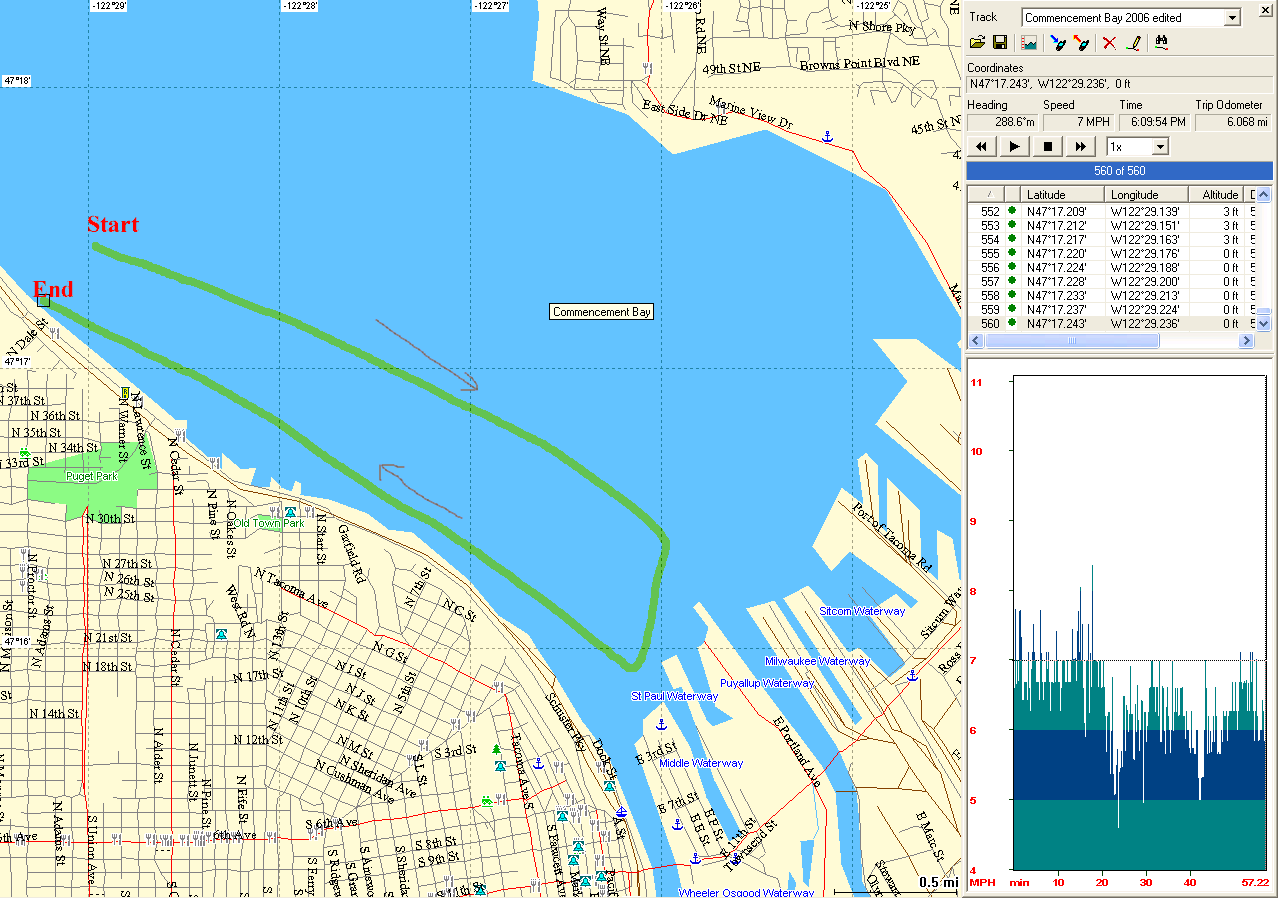Viewport: 1278px width, 898px height.
Task: Rewind the track playback
Action: coord(981,147)
